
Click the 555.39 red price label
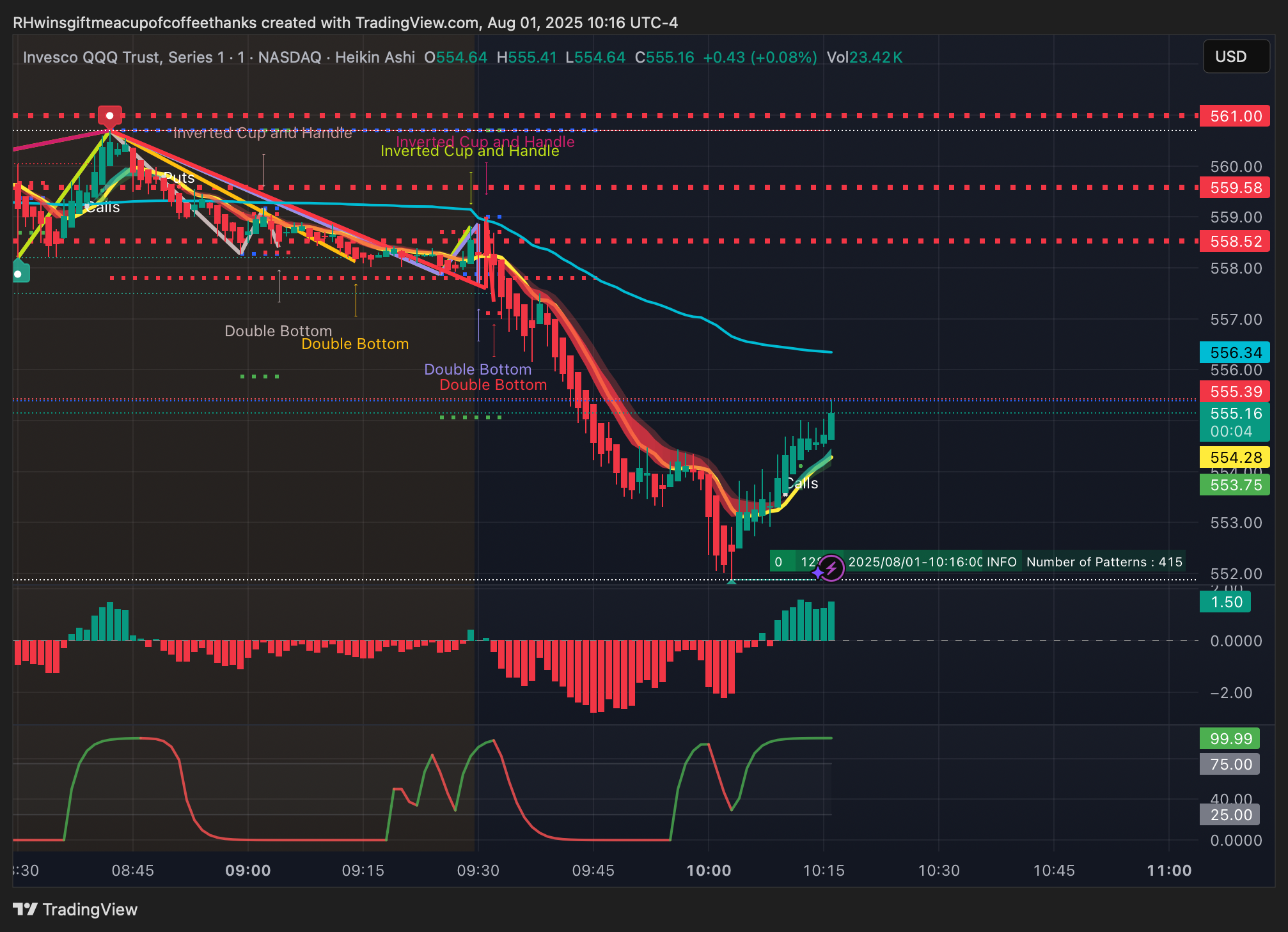[x=1234, y=391]
